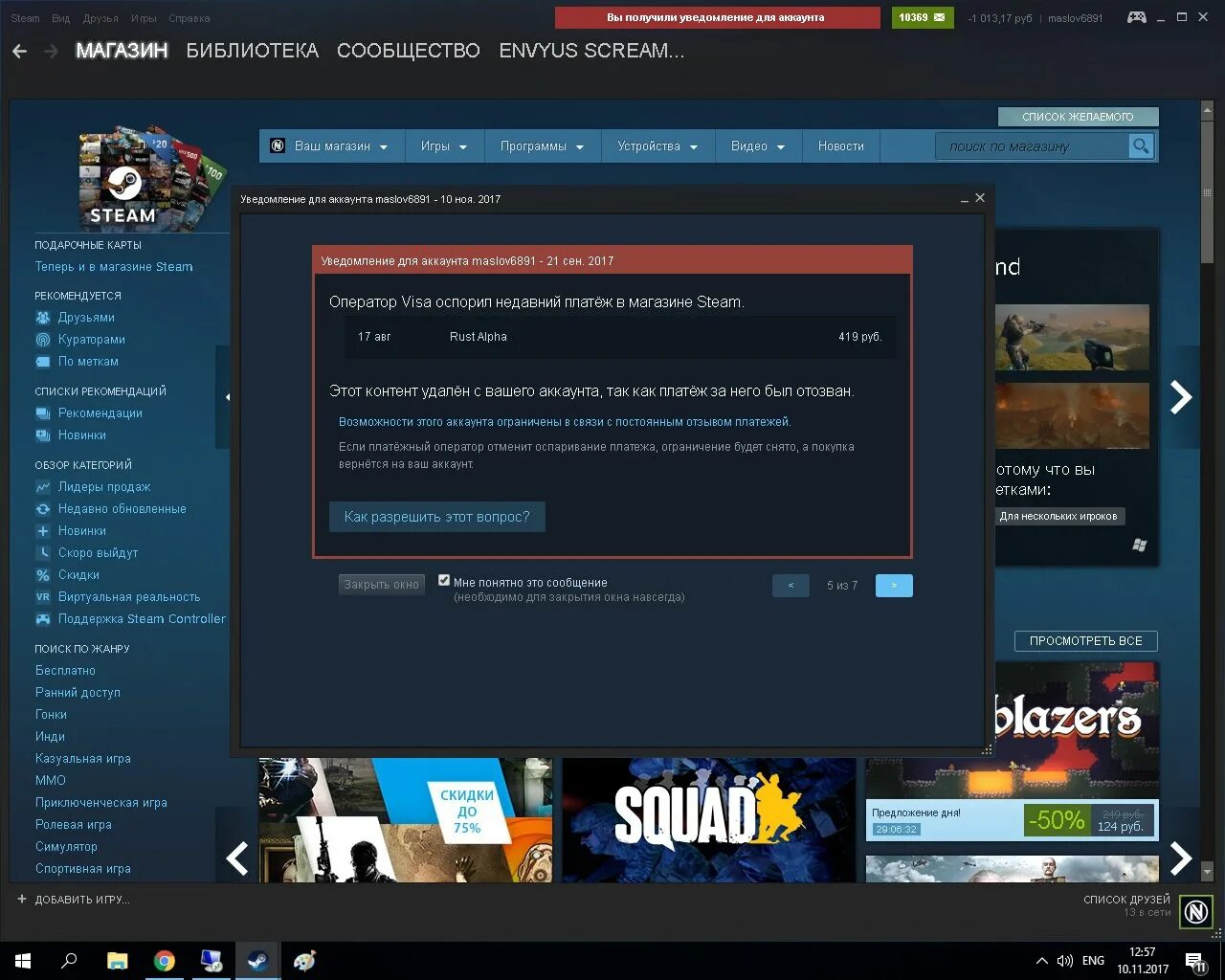Open Windows Start menu
This screenshot has height=980, width=1225.
click(23, 961)
